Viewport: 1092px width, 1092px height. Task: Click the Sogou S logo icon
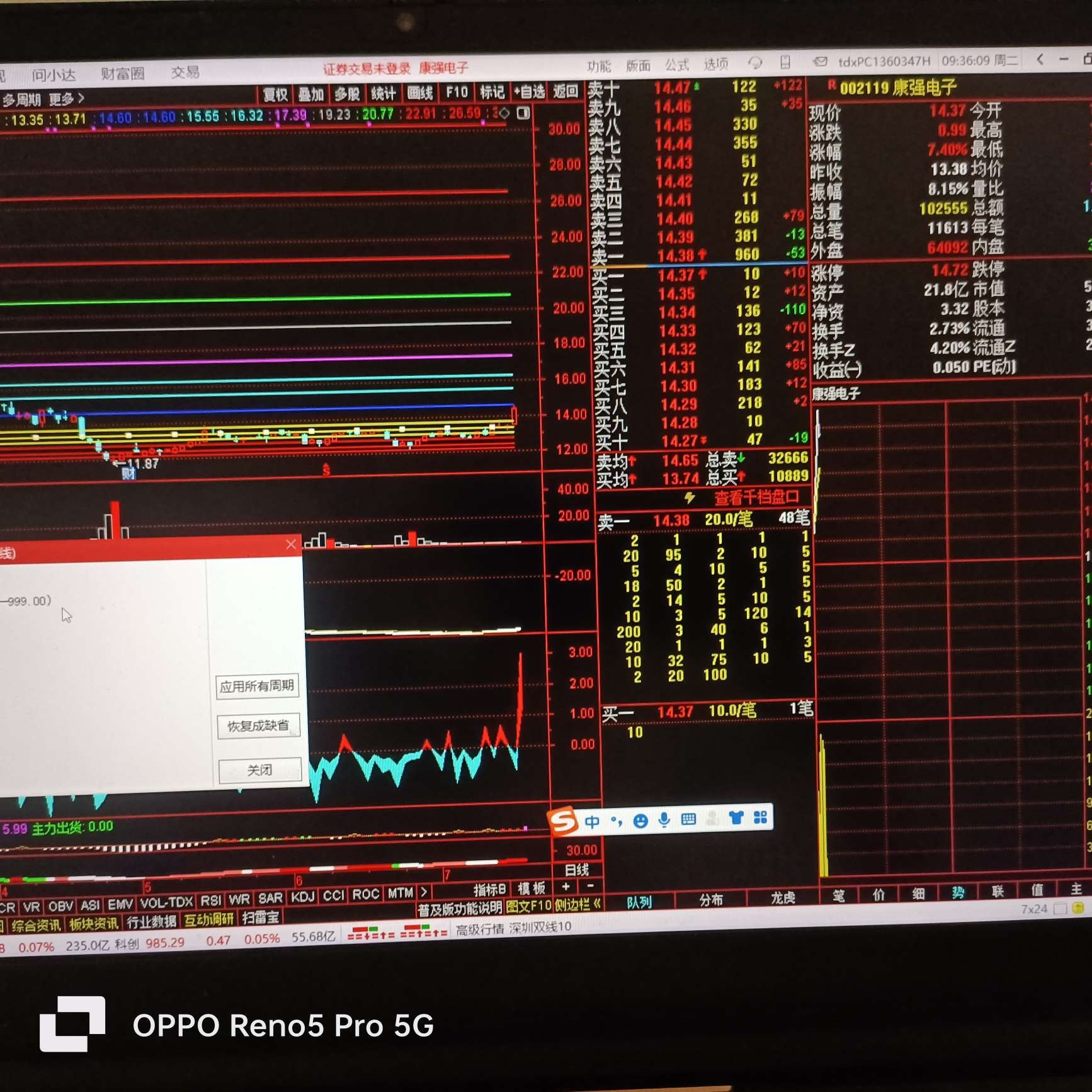[563, 821]
